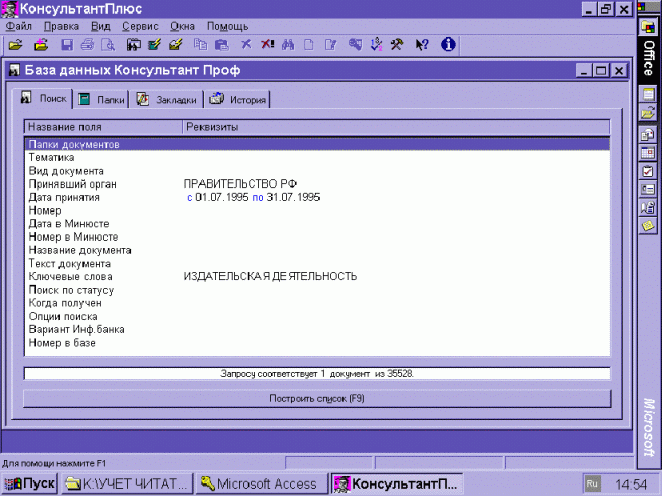The image size is (662, 496).
Task: Click the paste clipboard toolbar icon
Action: click(x=222, y=44)
